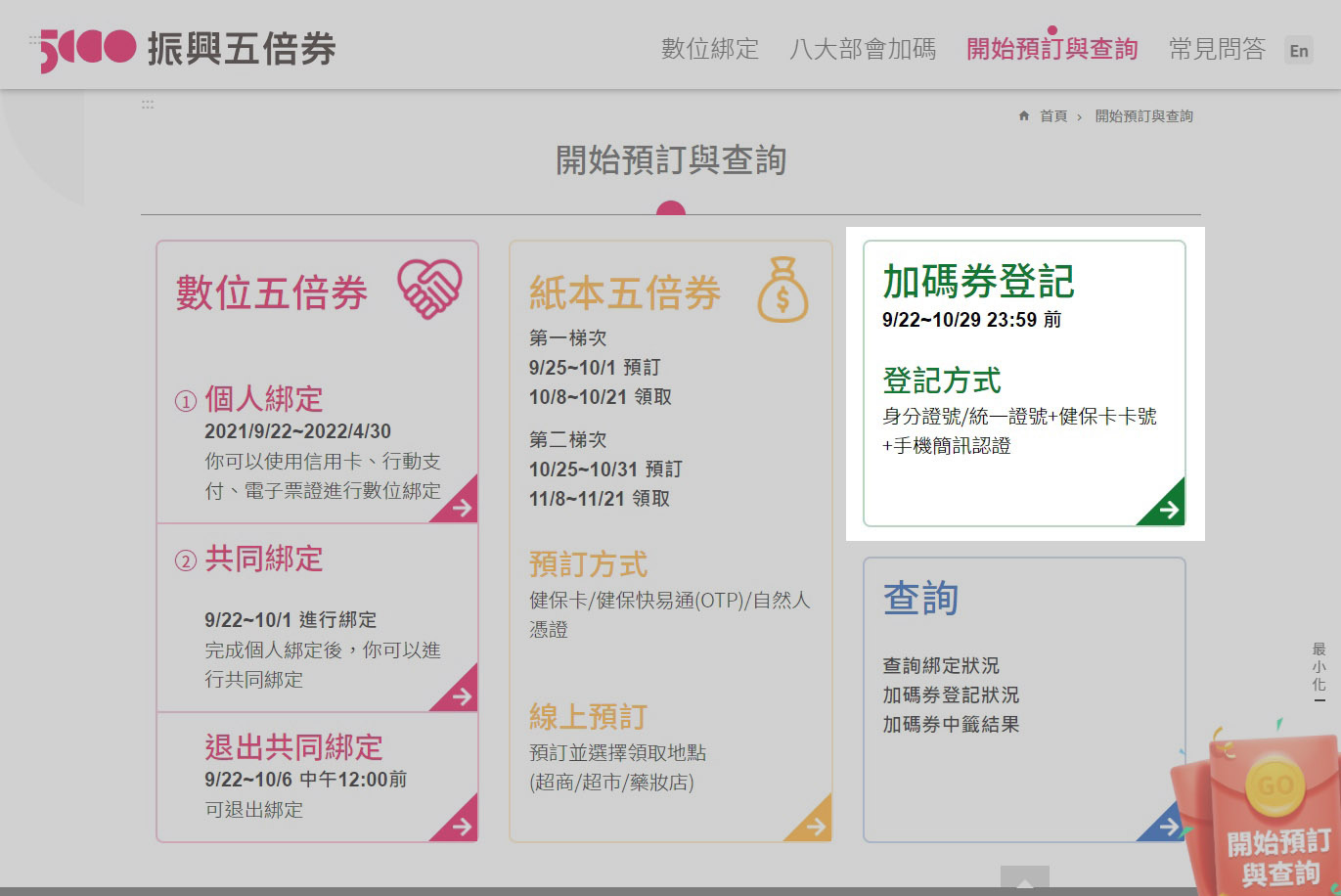Viewport: 1341px width, 896px height.
Task: Click the 5000 振興五倍券 site logo
Action: tap(188, 49)
